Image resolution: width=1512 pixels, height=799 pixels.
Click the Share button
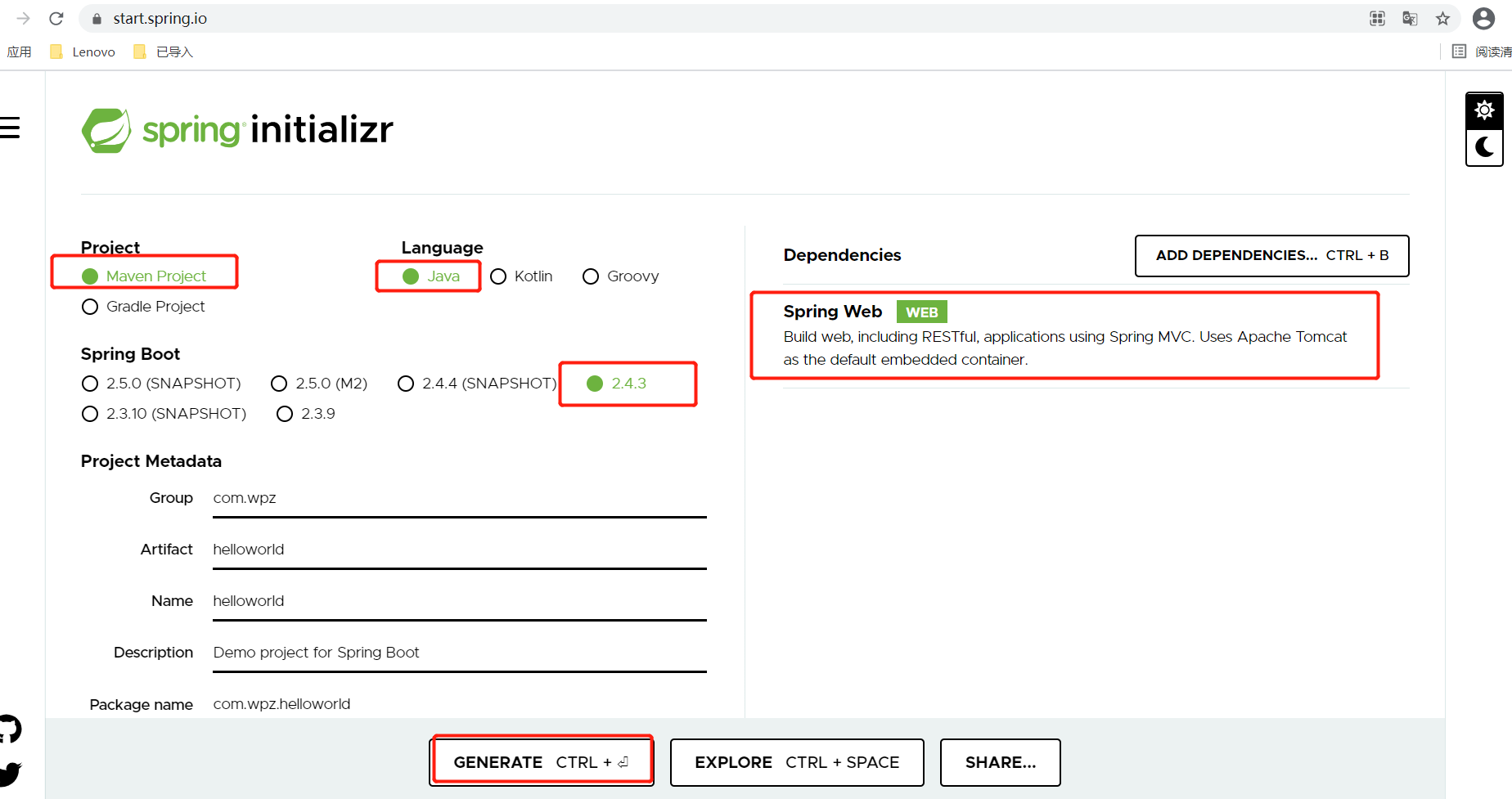pos(1001,762)
